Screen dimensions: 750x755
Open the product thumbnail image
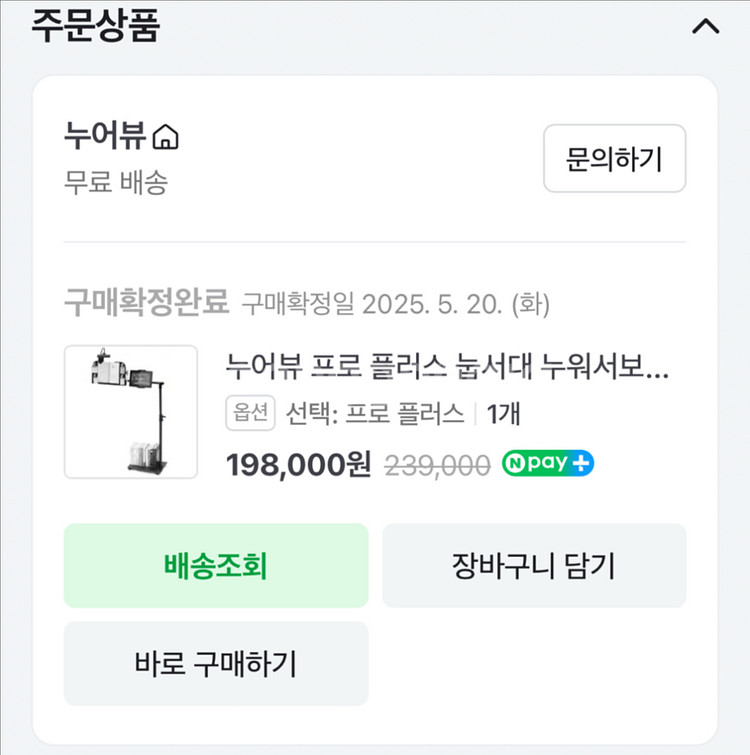tap(131, 412)
